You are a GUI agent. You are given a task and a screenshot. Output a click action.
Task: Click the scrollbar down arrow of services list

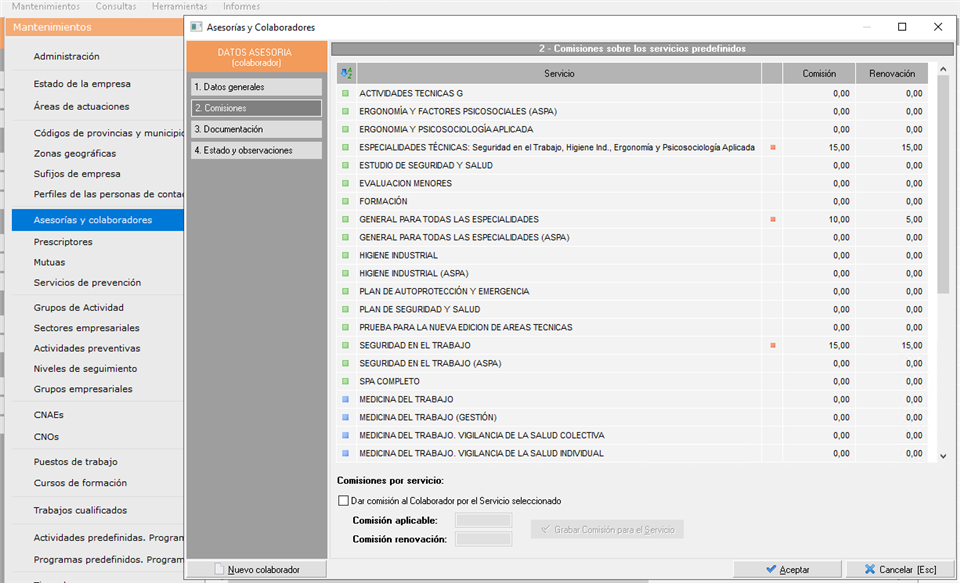point(943,456)
